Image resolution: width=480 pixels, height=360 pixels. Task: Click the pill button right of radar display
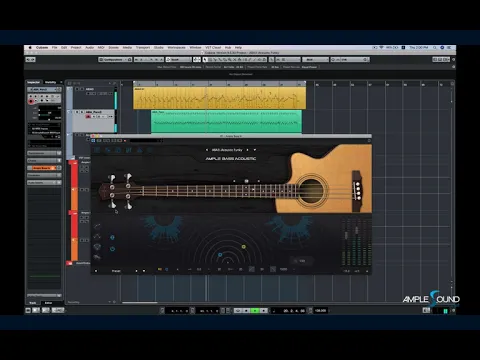[301, 261]
